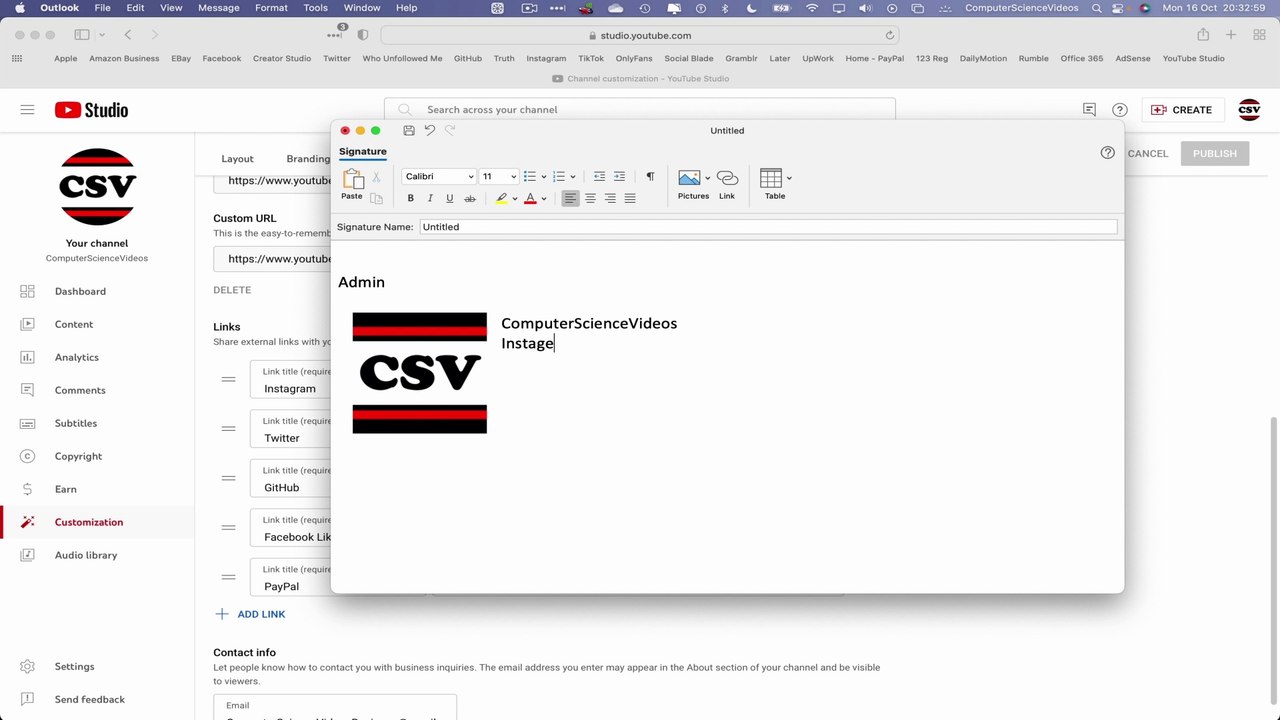Viewport: 1280px width, 720px height.
Task: Apply red font color
Action: coord(530,198)
